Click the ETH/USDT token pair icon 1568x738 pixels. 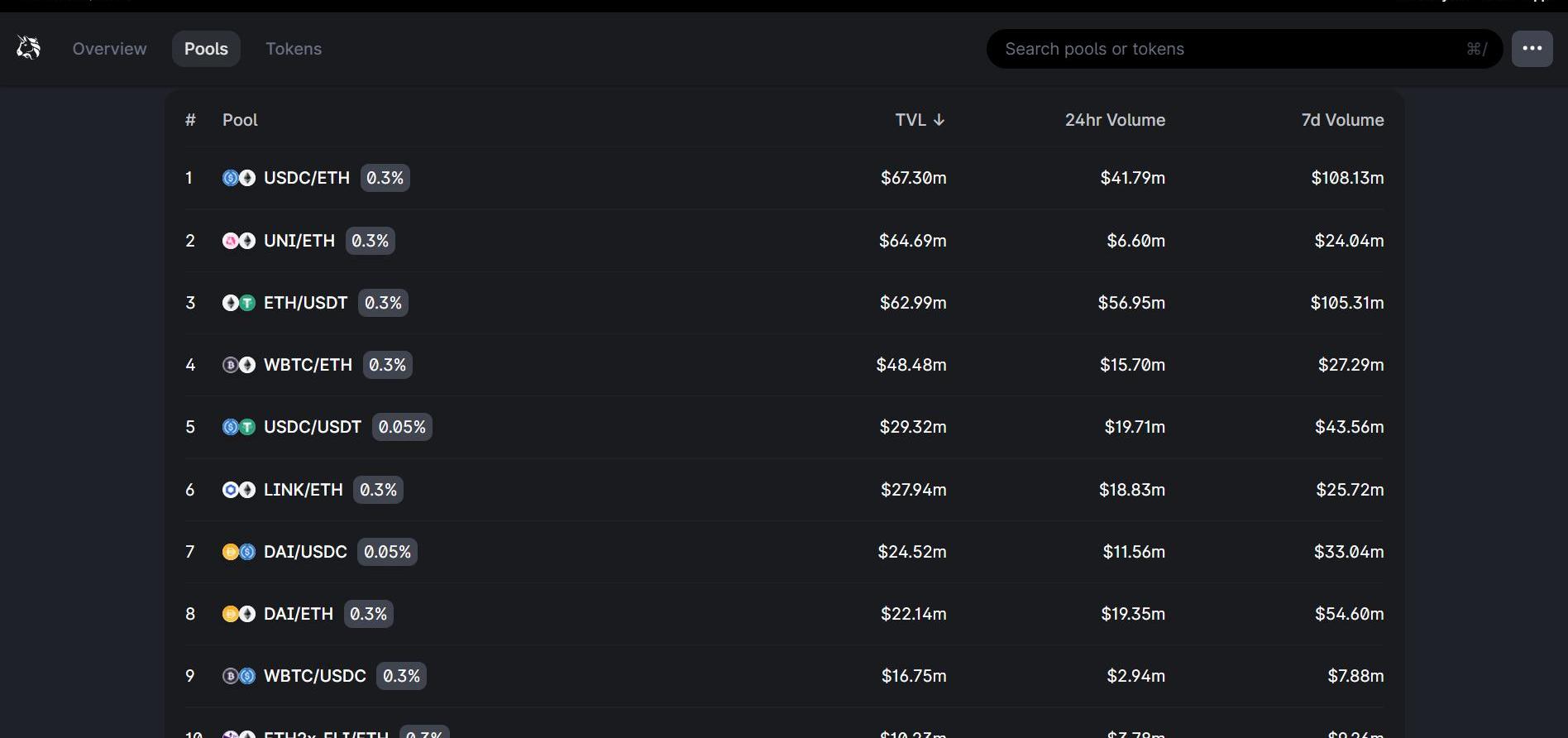[238, 303]
